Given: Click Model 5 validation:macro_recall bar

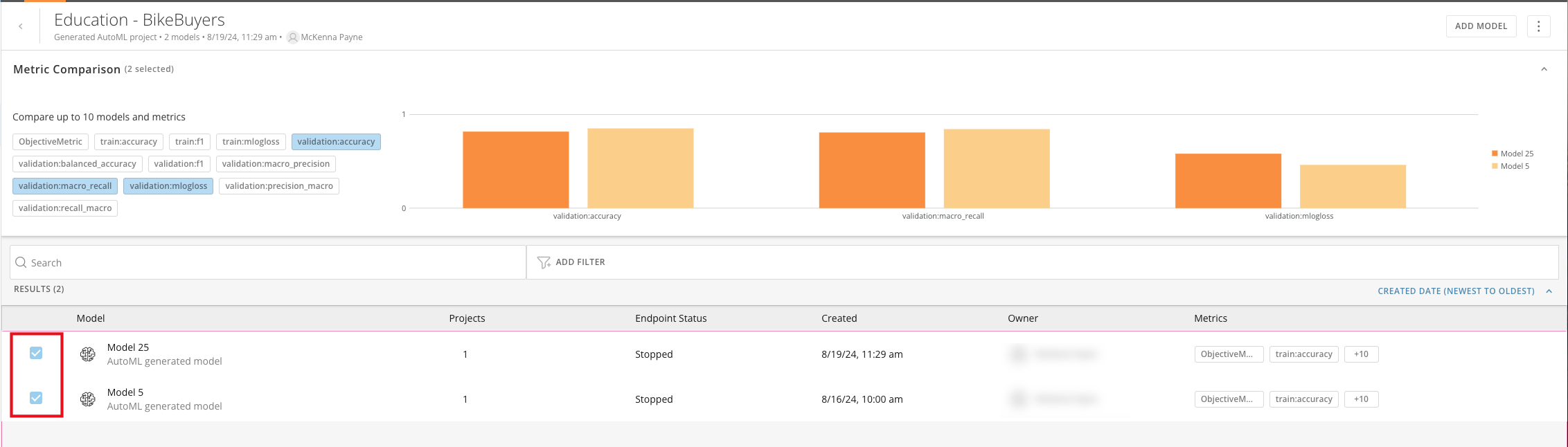Looking at the screenshot, I should point(997,169).
